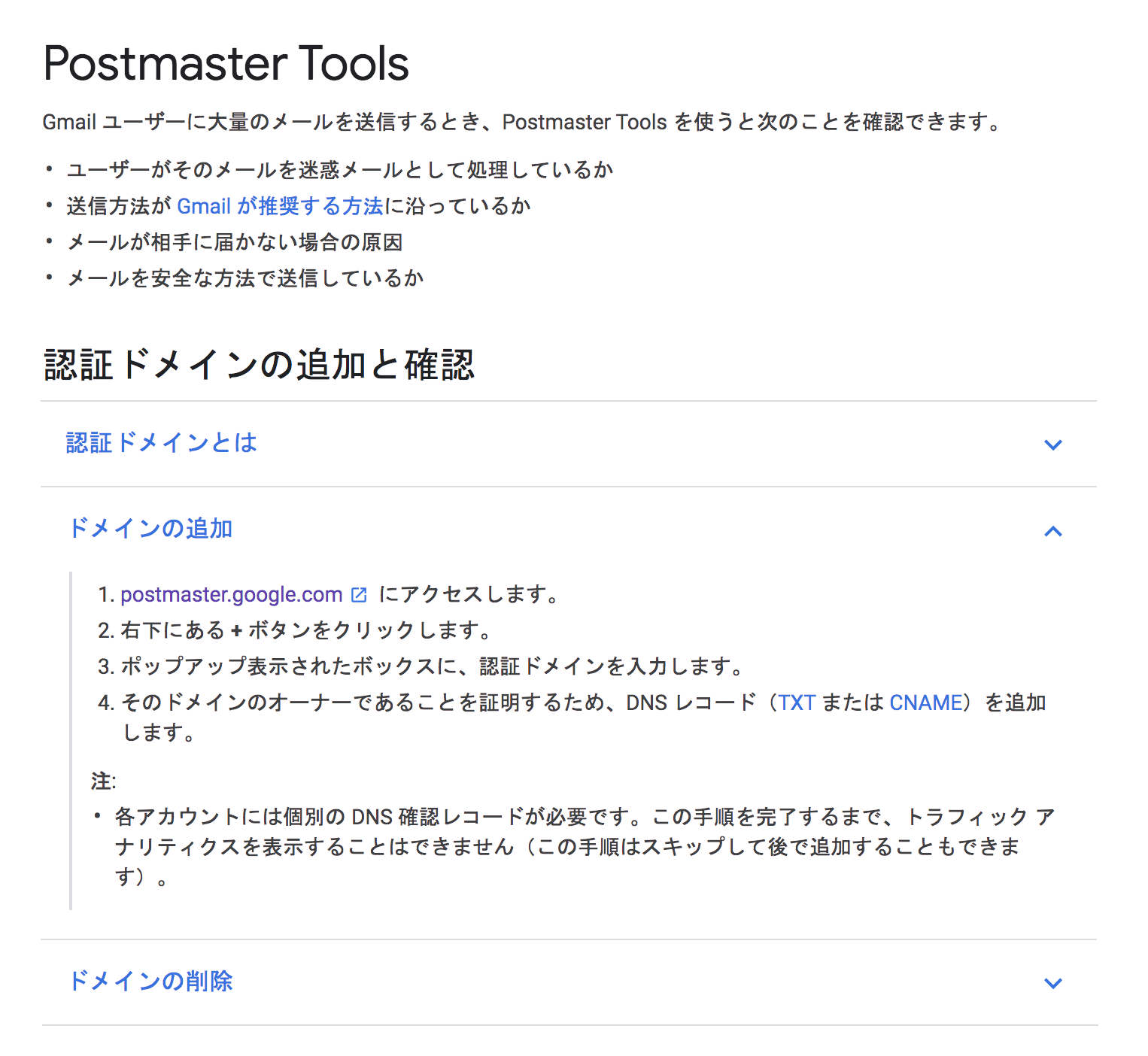1148x1056 pixels.
Task: Click the ドメインの追加 section title
Action: [x=150, y=529]
